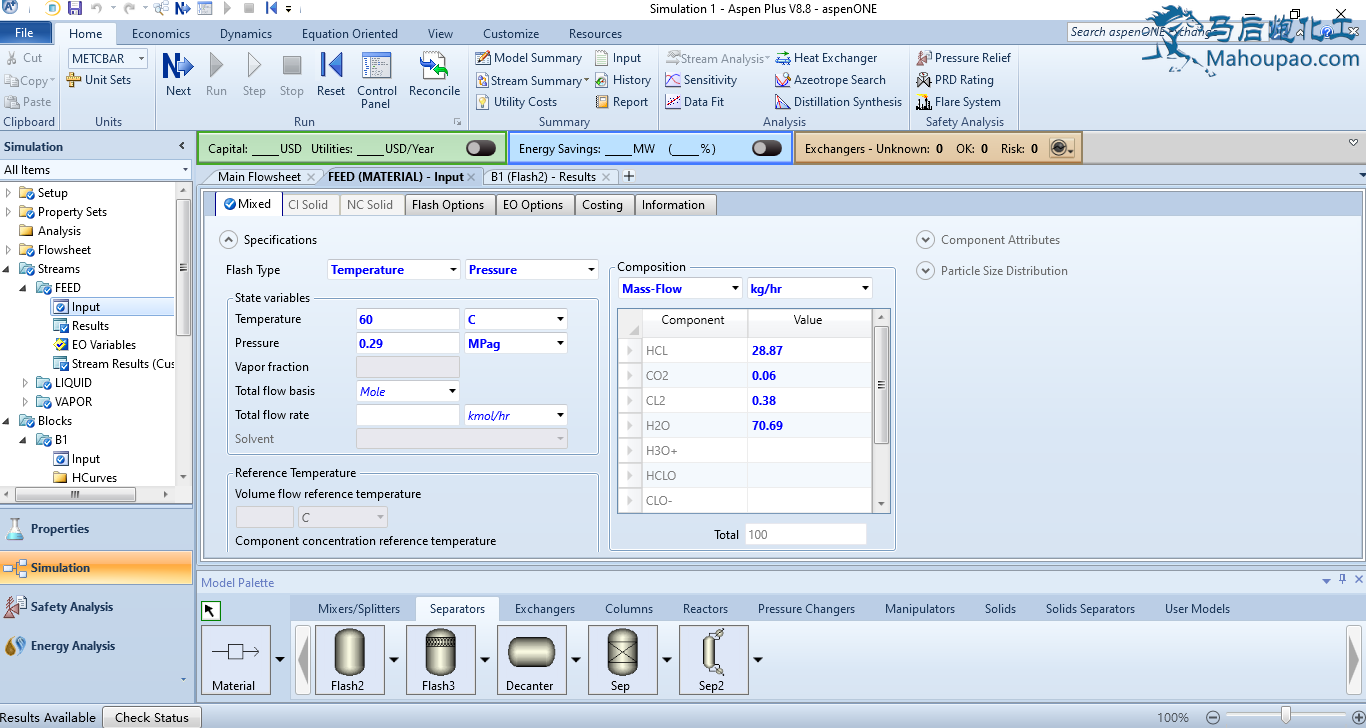1366x728 pixels.
Task: Select the Decanter block icon
Action: click(530, 659)
